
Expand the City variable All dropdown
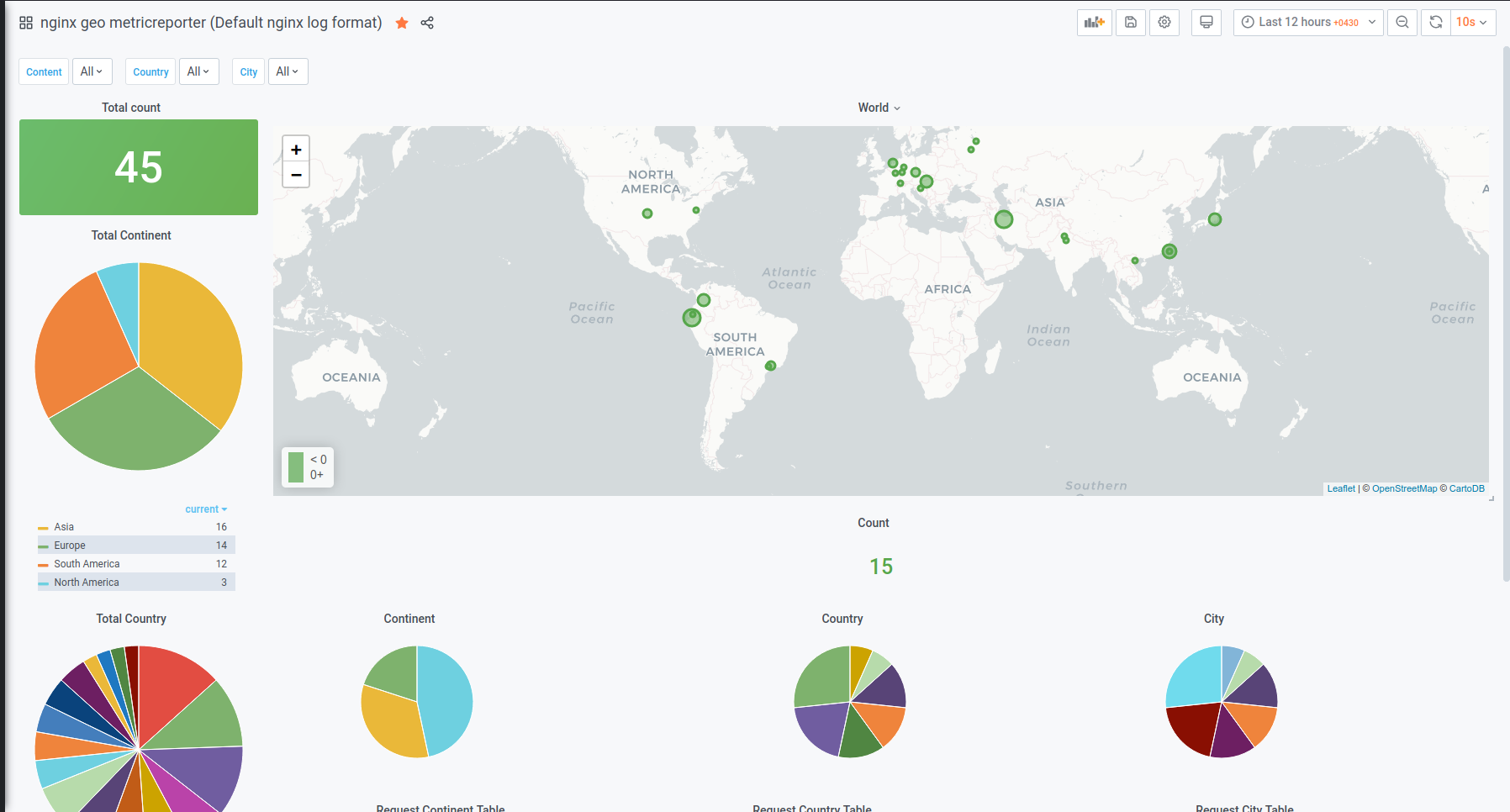click(x=288, y=71)
